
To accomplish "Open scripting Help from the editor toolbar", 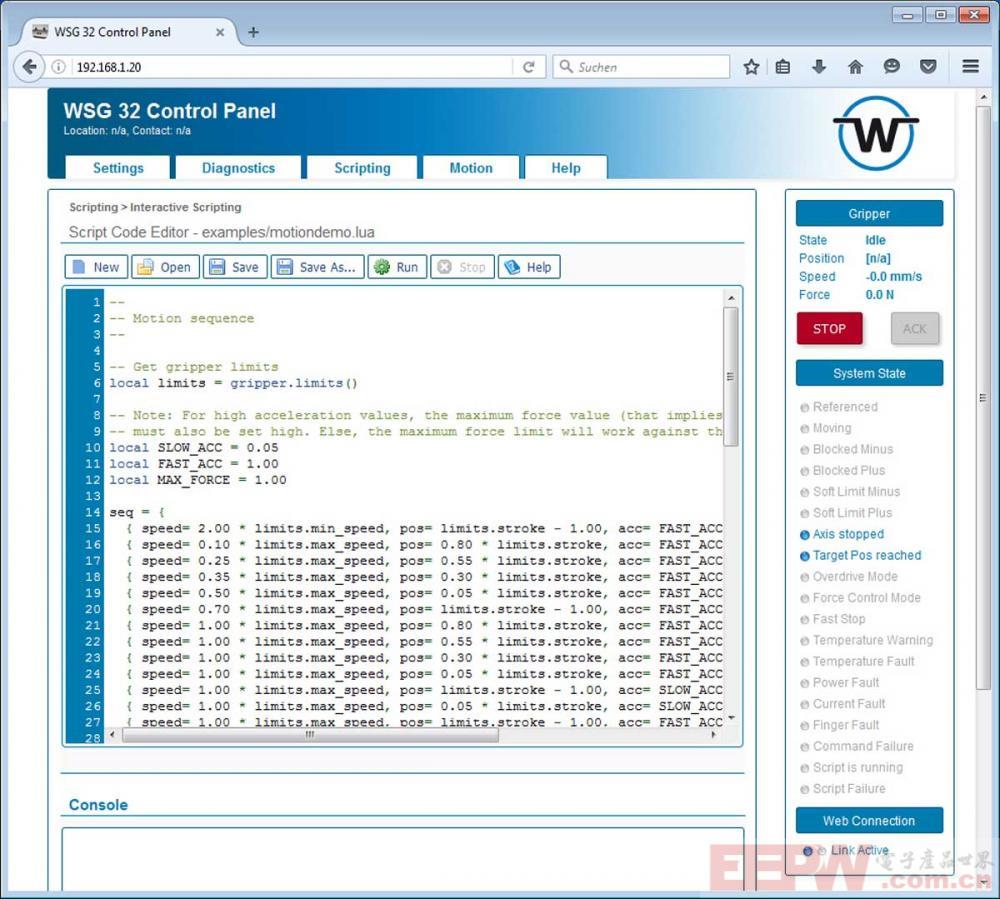I will click(529, 267).
